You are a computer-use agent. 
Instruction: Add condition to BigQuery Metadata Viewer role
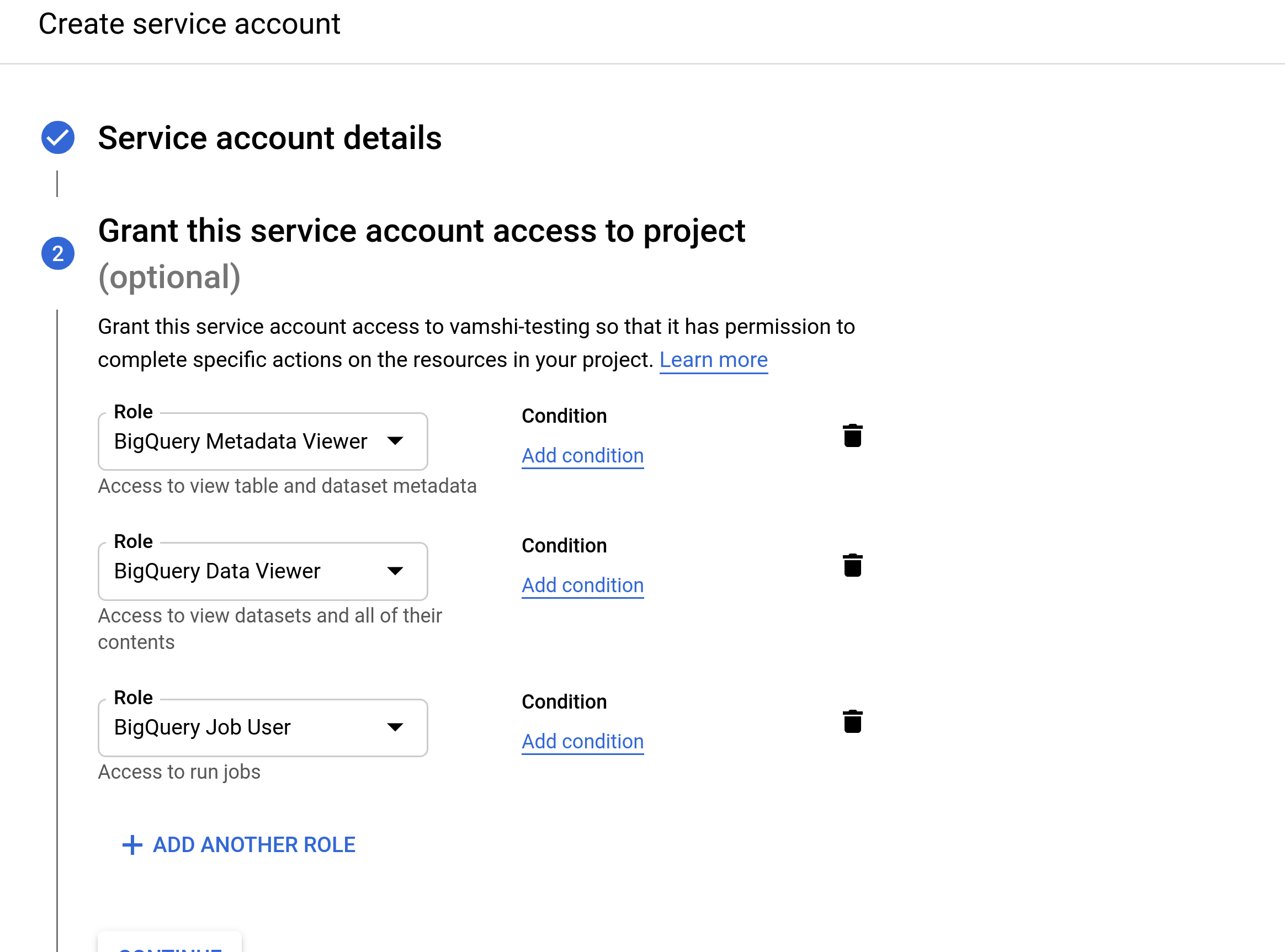coord(582,455)
